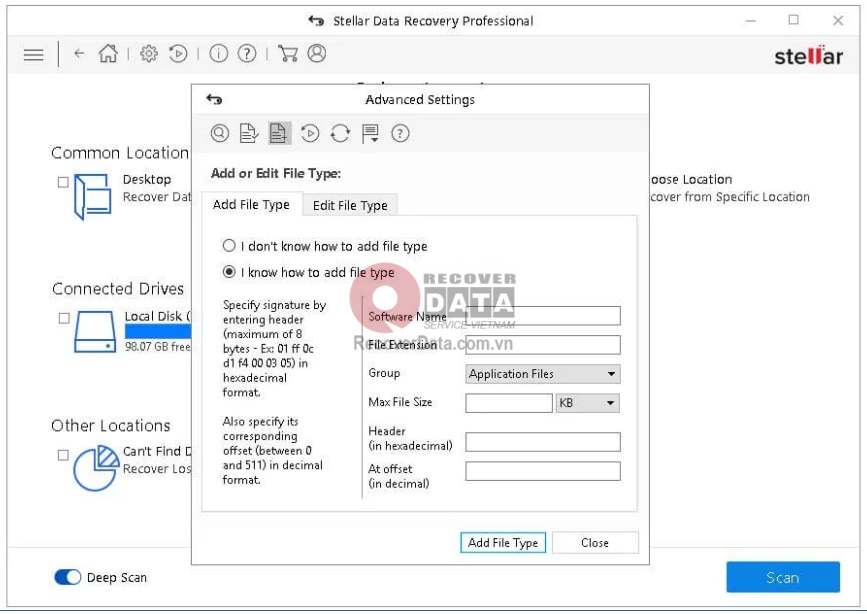
Task: Open the hamburger menu in main toolbar
Action: (33, 54)
